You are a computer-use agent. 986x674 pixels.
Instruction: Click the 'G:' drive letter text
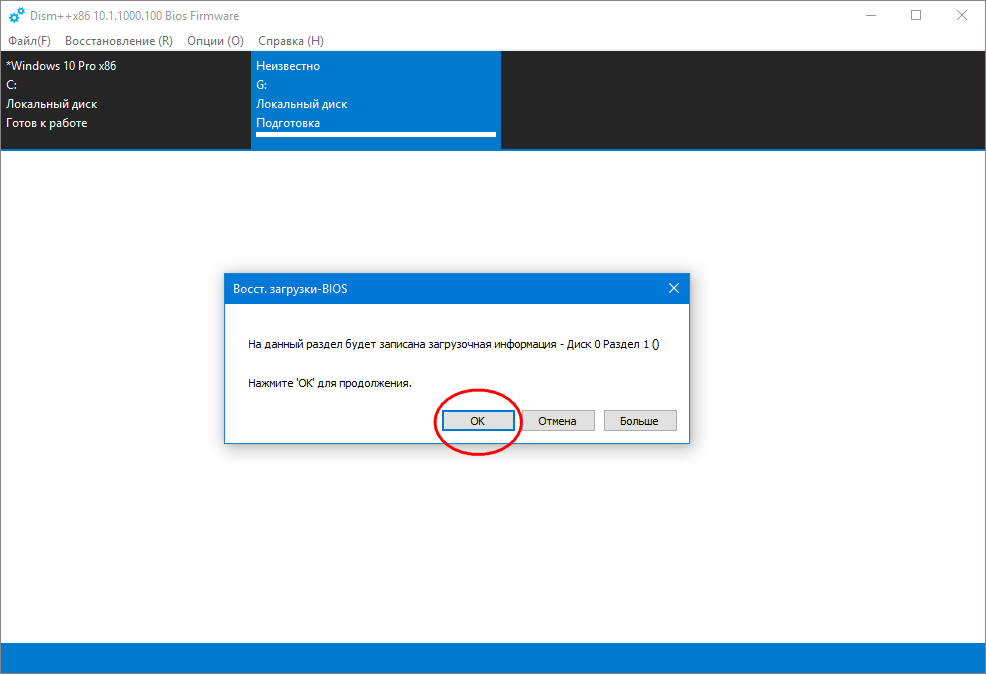262,85
